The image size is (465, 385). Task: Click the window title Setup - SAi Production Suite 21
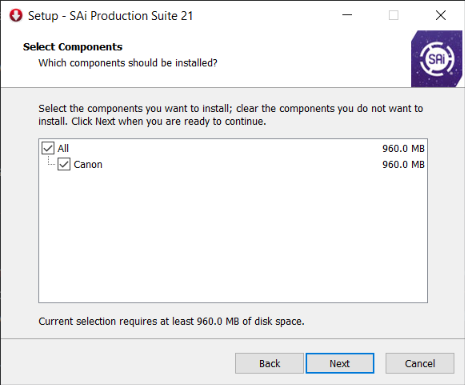click(x=110, y=16)
